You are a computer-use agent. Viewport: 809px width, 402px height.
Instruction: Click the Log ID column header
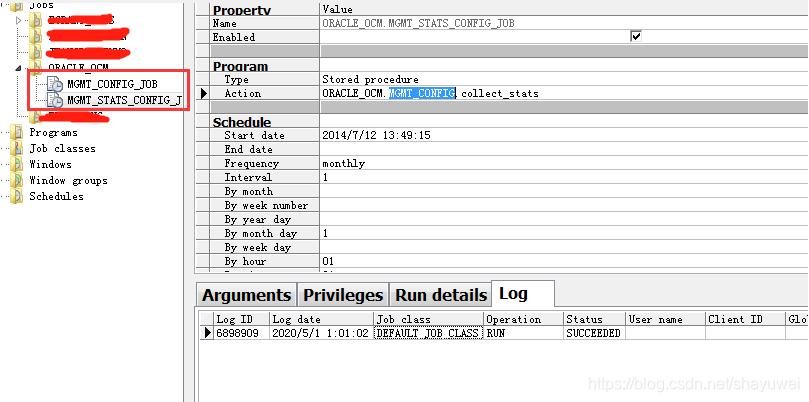241,319
